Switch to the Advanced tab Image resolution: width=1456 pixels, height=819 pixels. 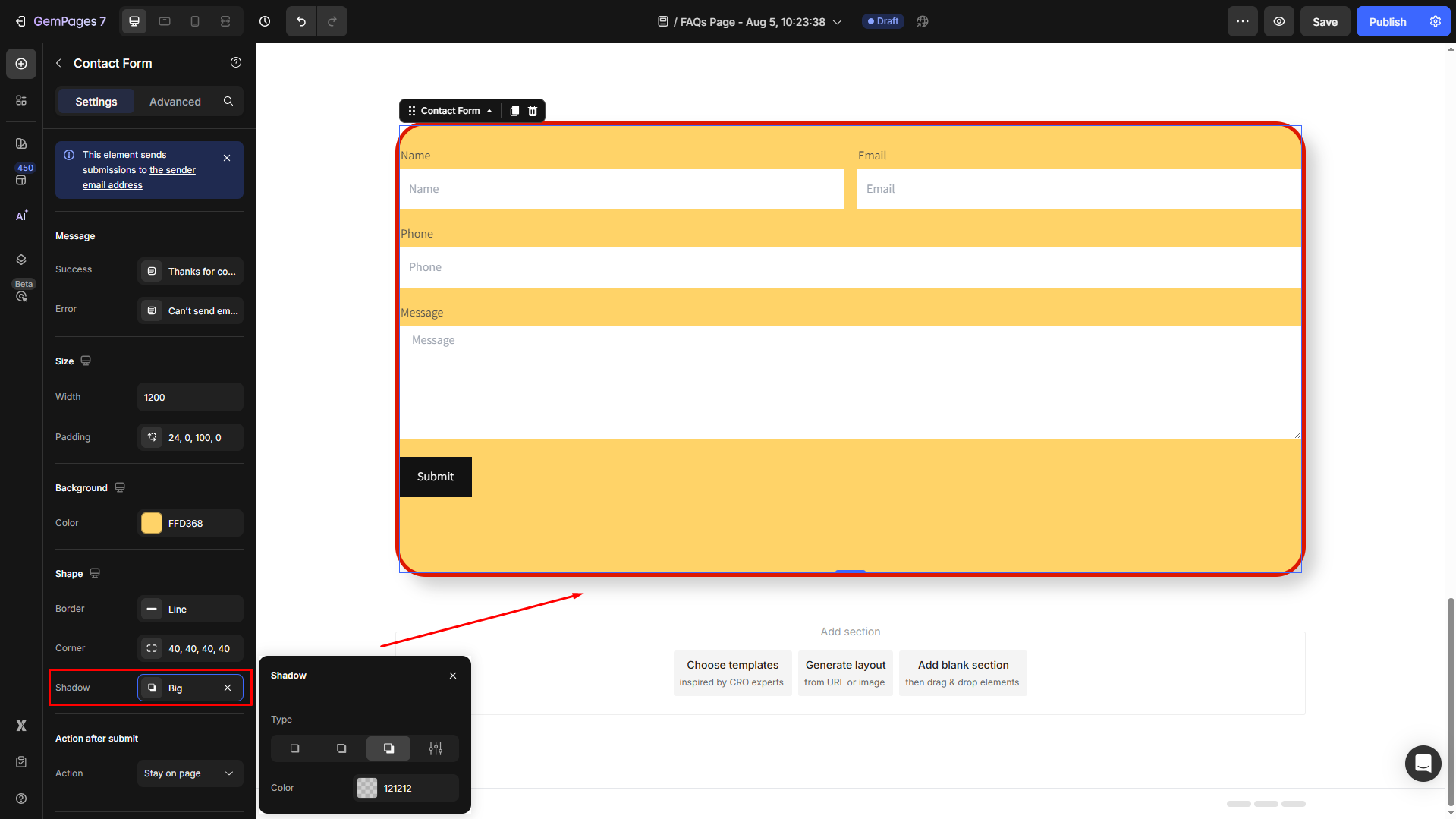click(x=175, y=102)
